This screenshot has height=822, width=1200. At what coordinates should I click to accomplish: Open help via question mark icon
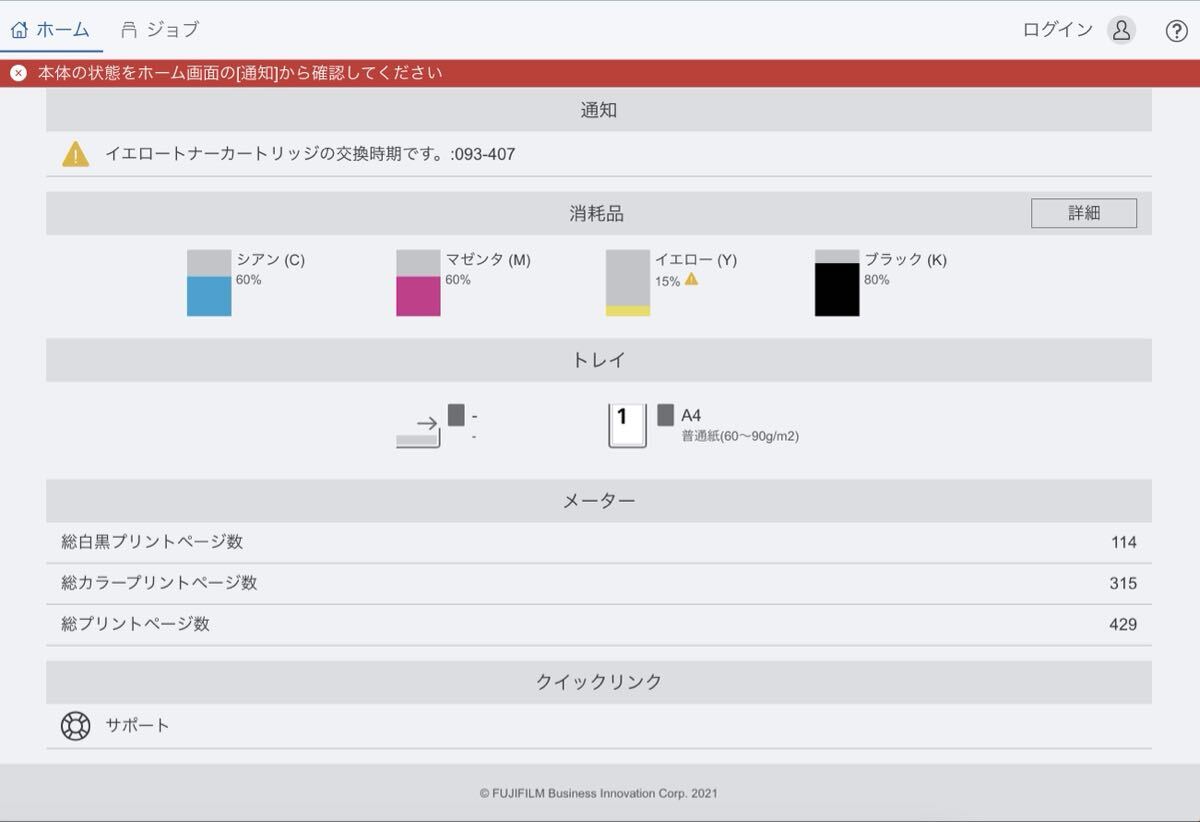pos(1177,30)
